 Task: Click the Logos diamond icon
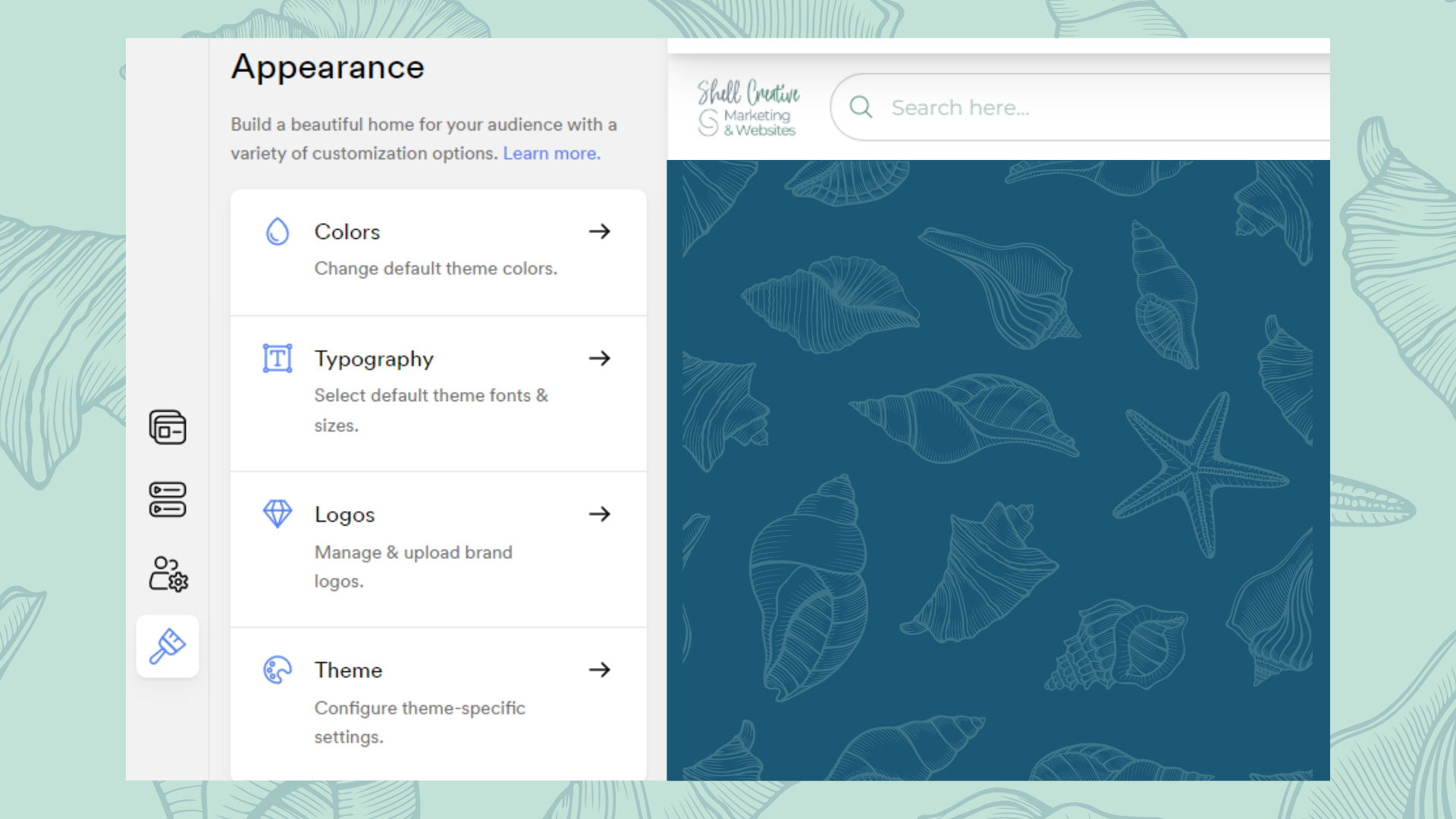[x=278, y=514]
